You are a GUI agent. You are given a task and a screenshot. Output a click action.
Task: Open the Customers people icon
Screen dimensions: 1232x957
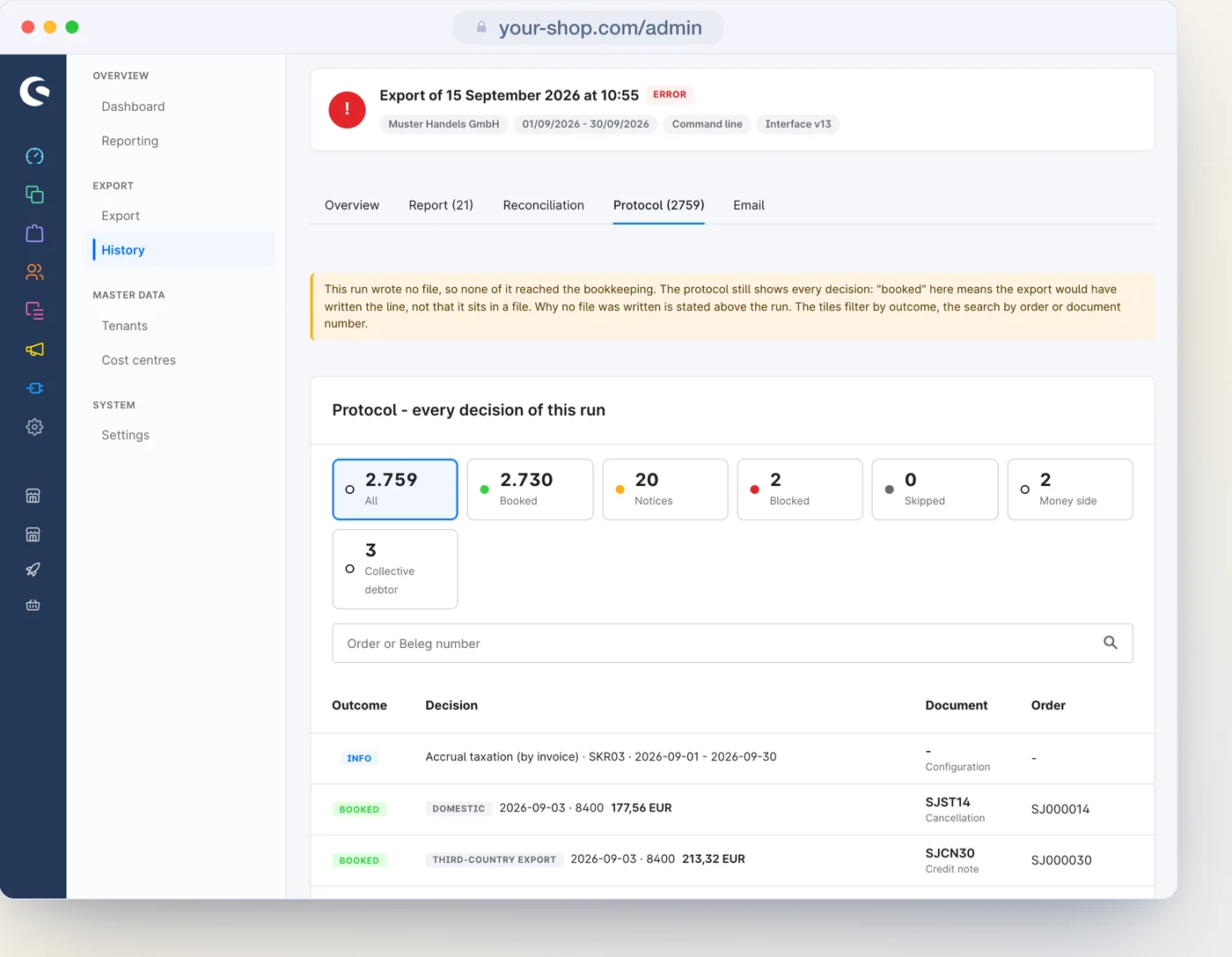coord(34,272)
